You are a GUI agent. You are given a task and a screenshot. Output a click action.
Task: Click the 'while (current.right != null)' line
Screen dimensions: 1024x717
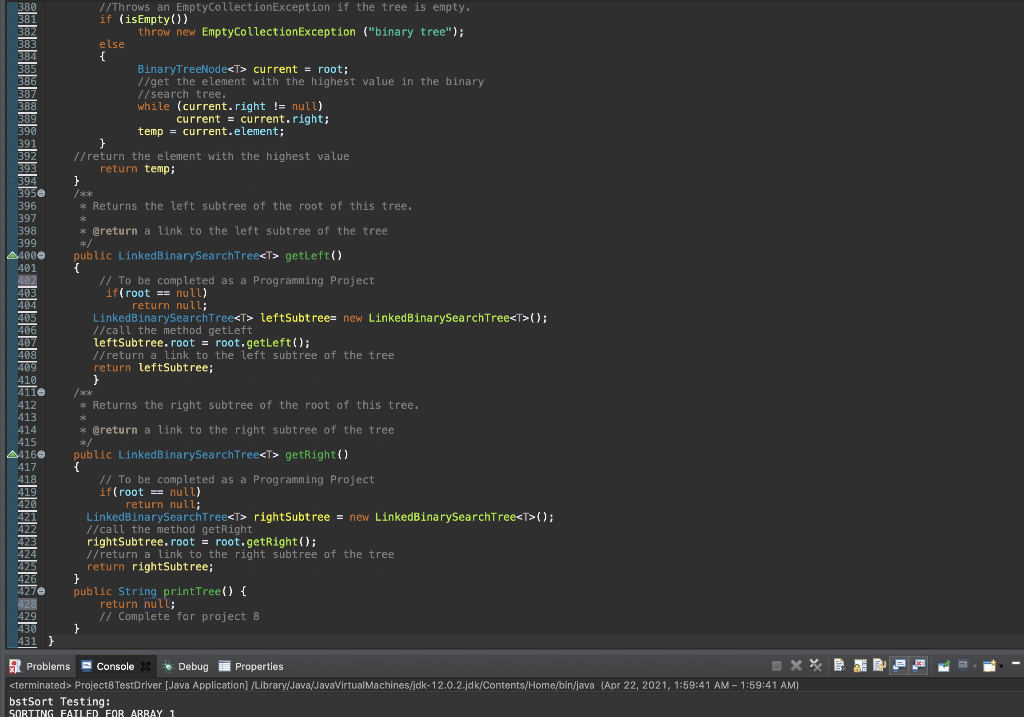click(230, 106)
